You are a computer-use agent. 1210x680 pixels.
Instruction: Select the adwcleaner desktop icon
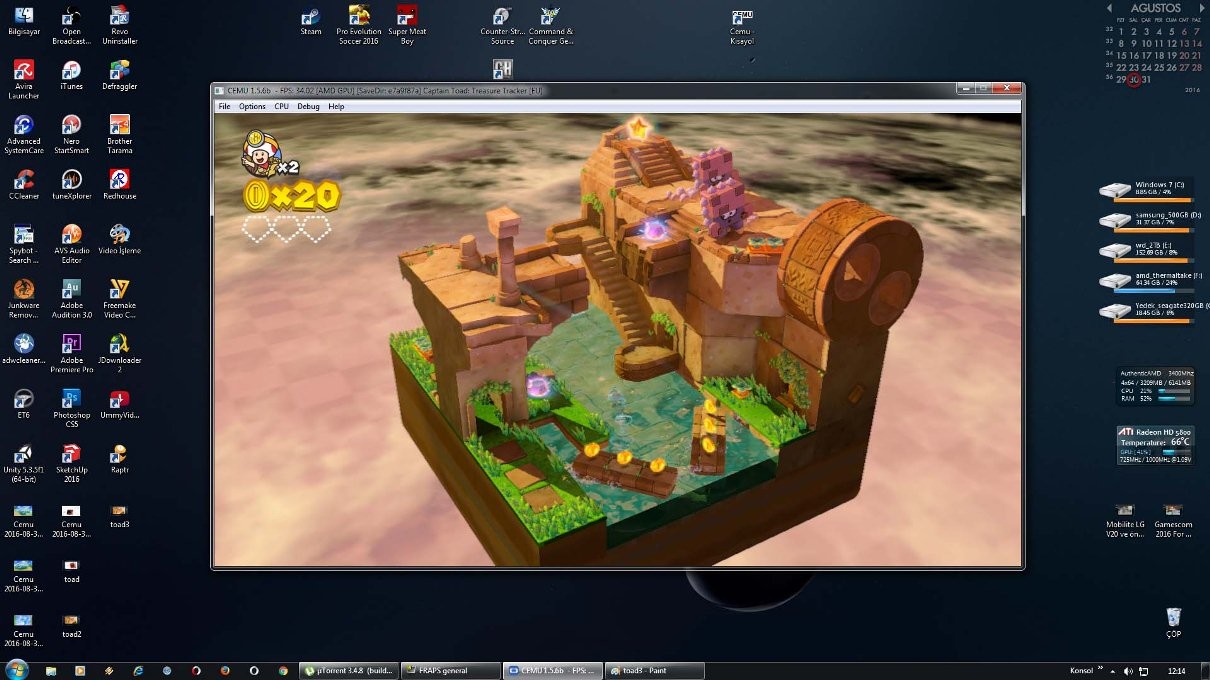(24, 349)
